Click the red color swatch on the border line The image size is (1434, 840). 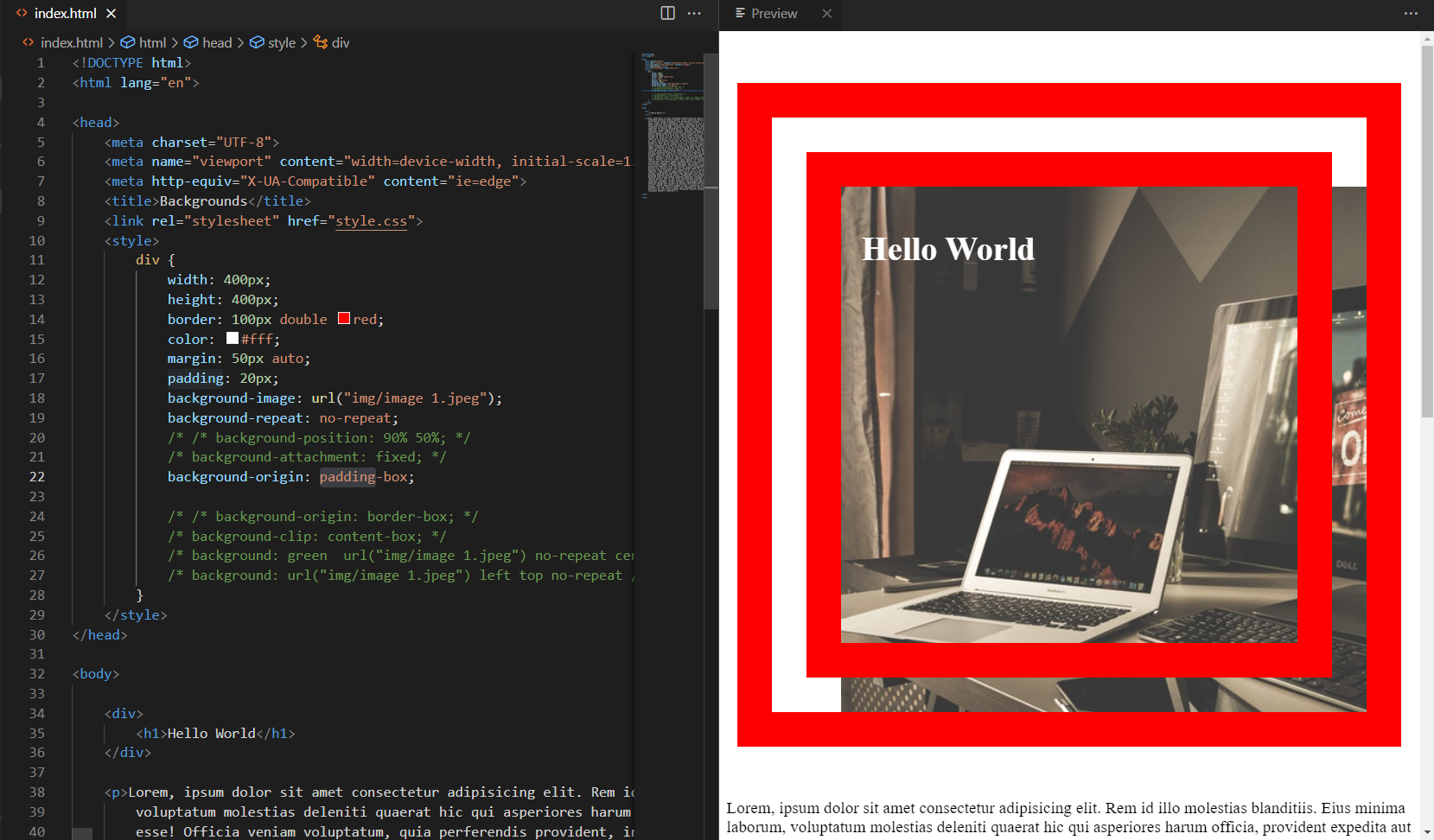coord(344,318)
